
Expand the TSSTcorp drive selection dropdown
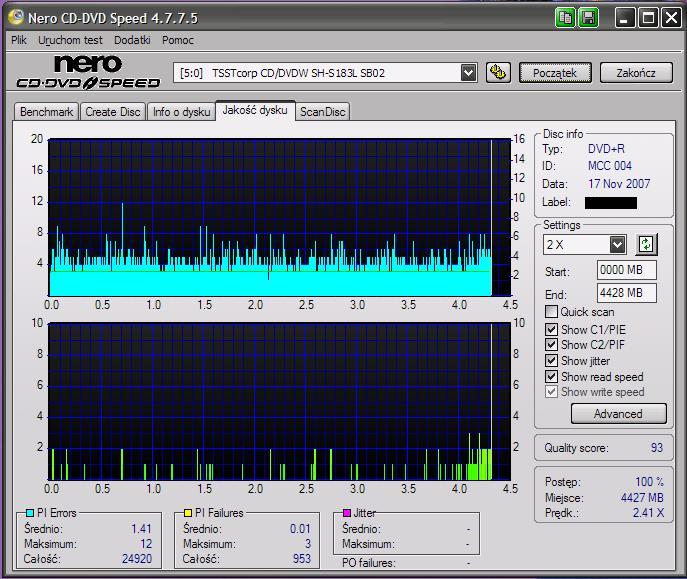click(x=468, y=73)
